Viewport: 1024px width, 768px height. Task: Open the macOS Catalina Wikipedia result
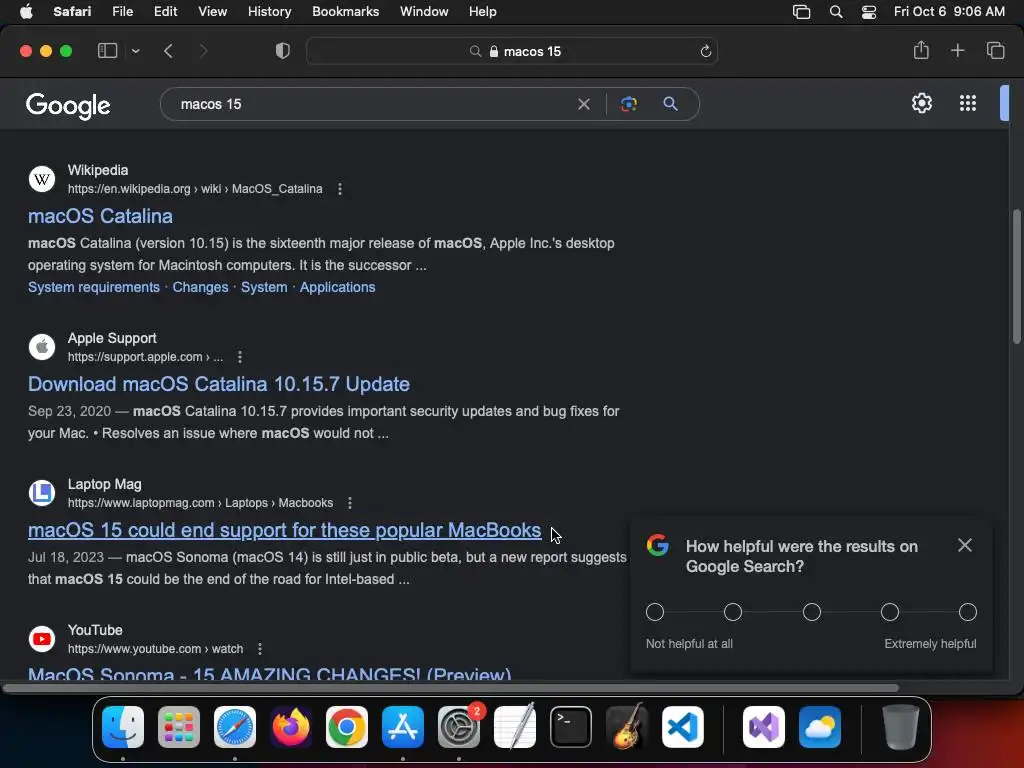click(x=101, y=216)
